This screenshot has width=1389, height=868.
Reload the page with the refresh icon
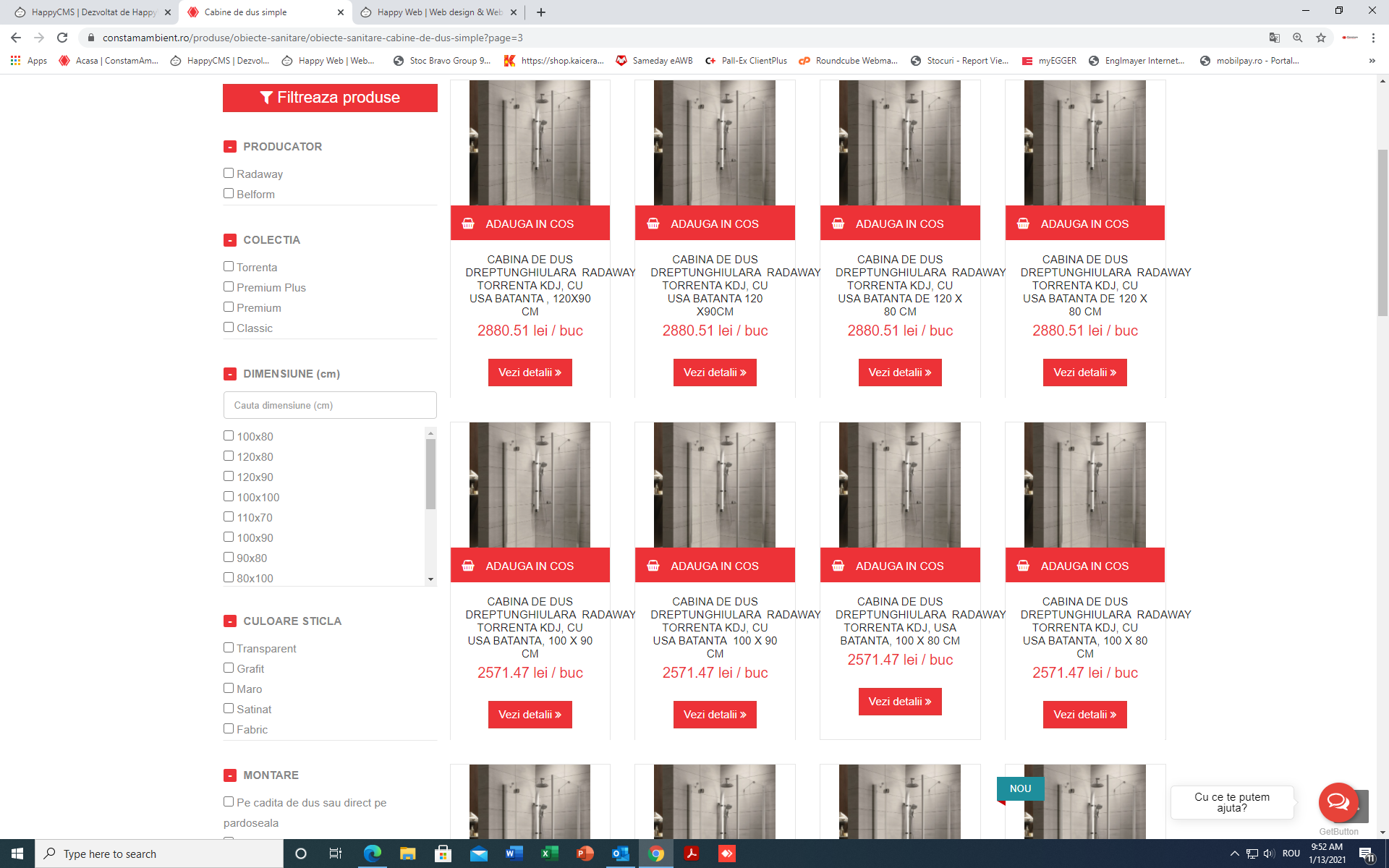pos(62,38)
